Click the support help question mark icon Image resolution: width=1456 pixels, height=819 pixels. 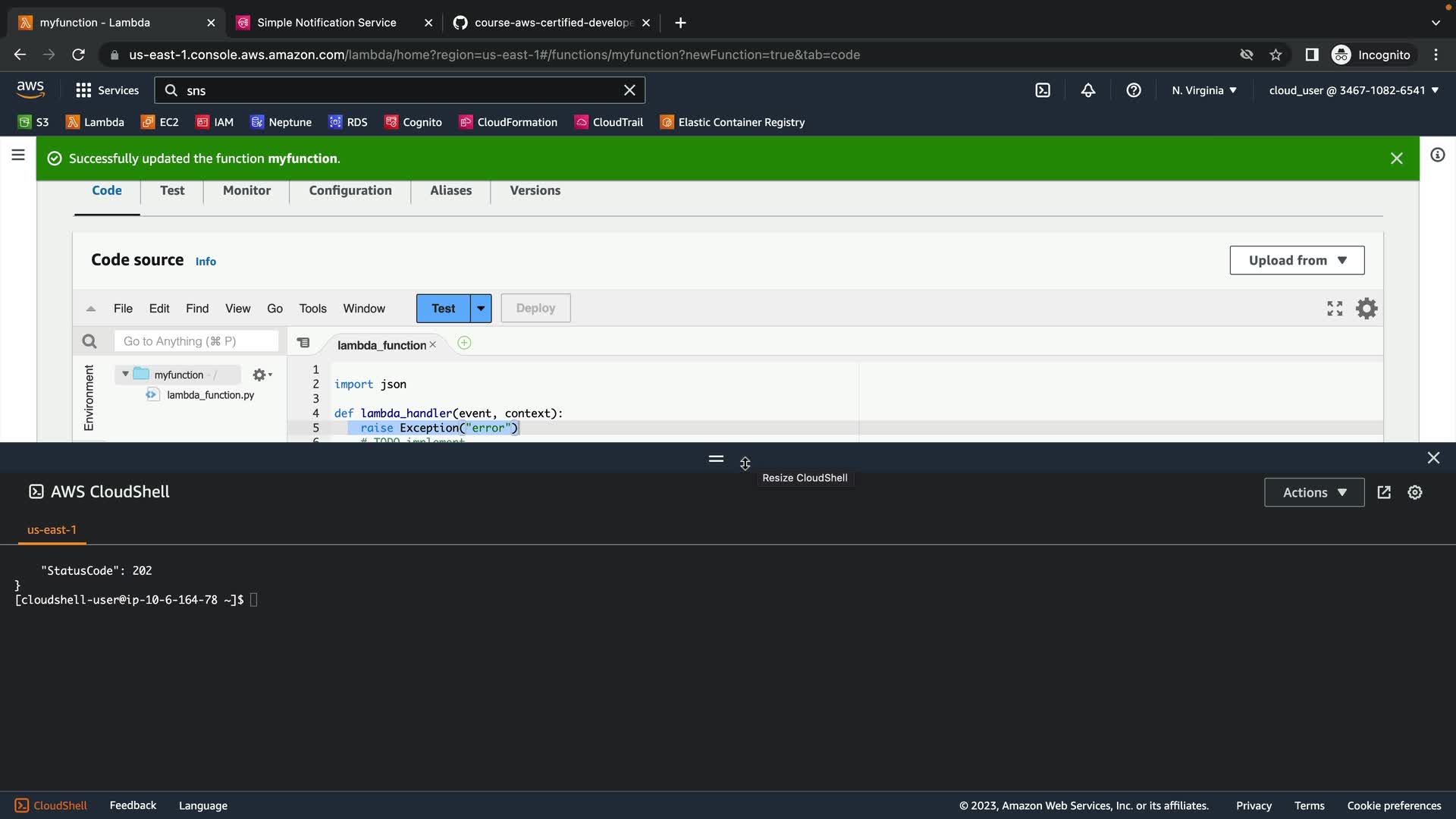(1134, 90)
